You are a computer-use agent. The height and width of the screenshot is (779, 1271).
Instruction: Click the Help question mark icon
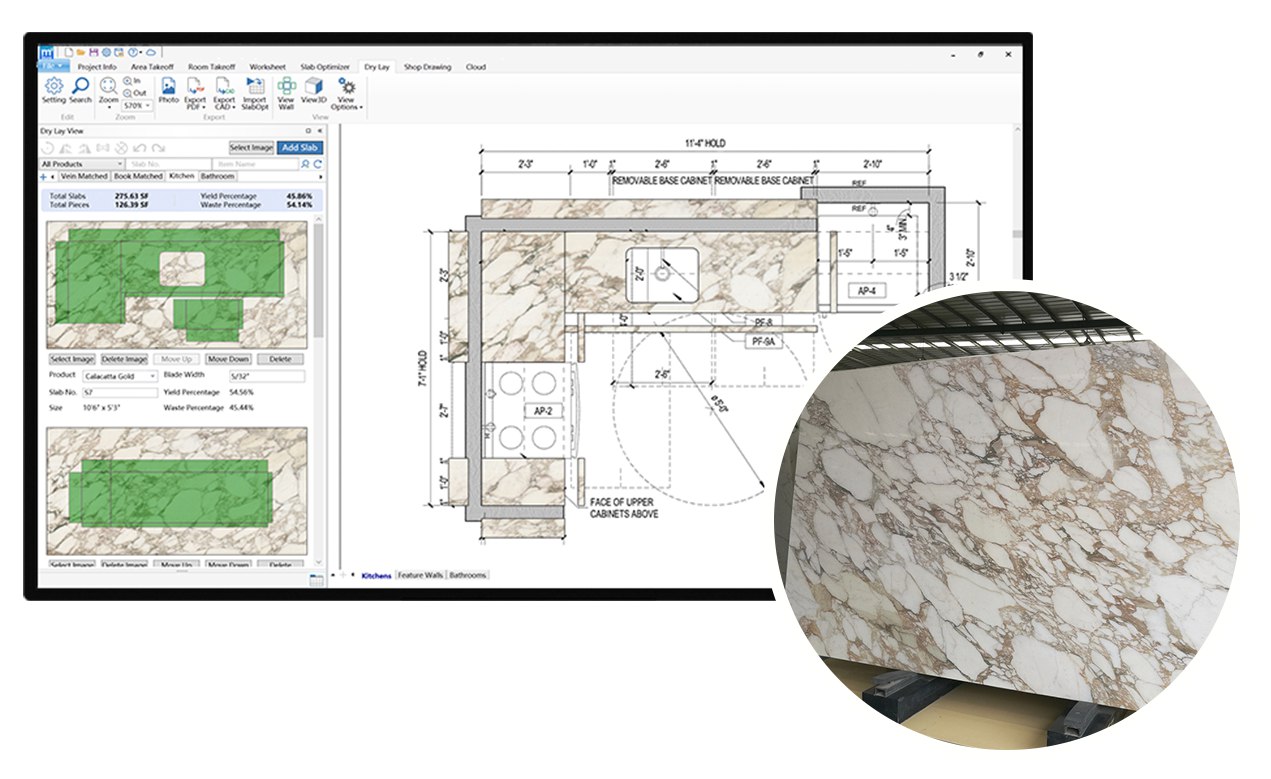click(132, 52)
